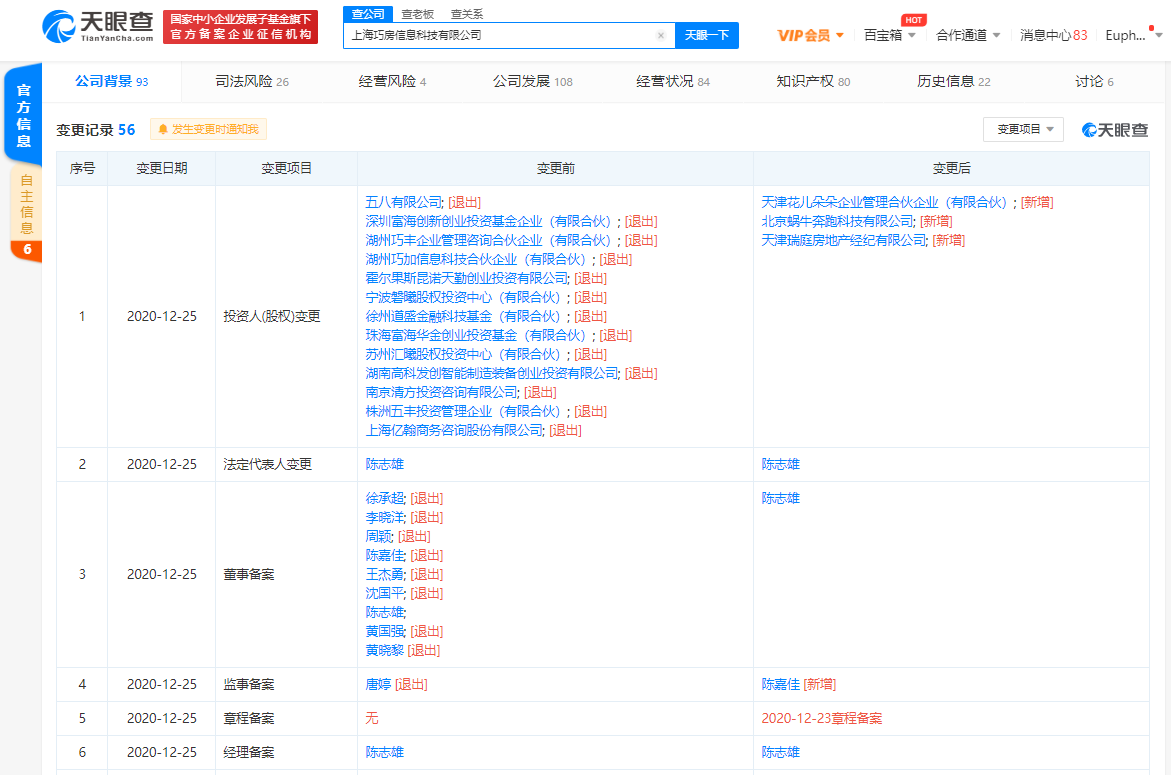Click the 变更日期 column header

(x=161, y=169)
